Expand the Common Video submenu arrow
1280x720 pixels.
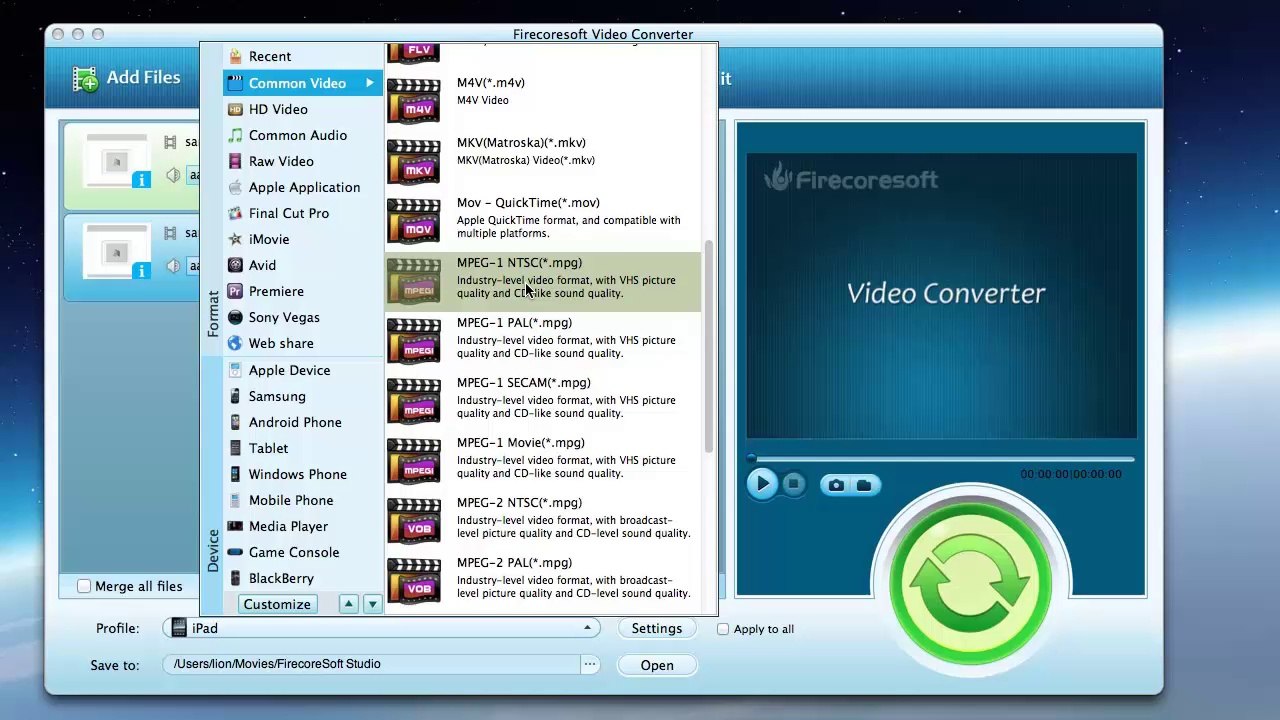pos(369,83)
